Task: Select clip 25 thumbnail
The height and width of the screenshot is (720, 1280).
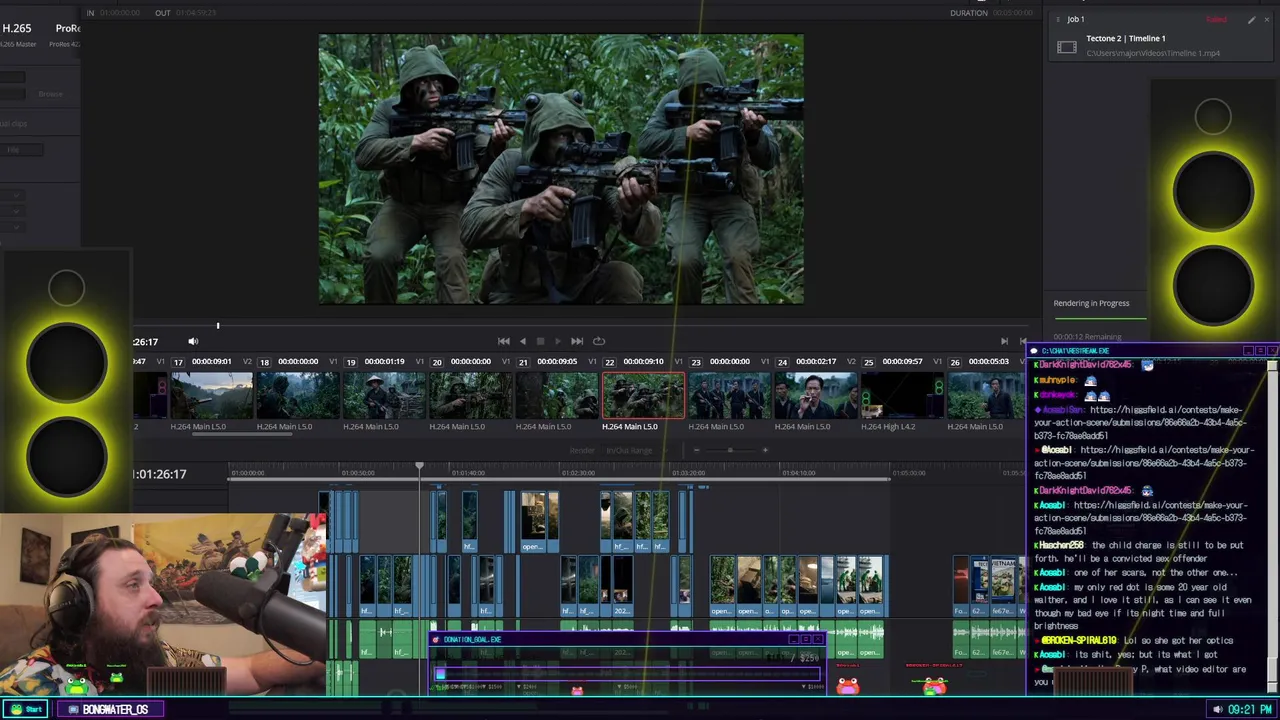Action: (x=902, y=395)
